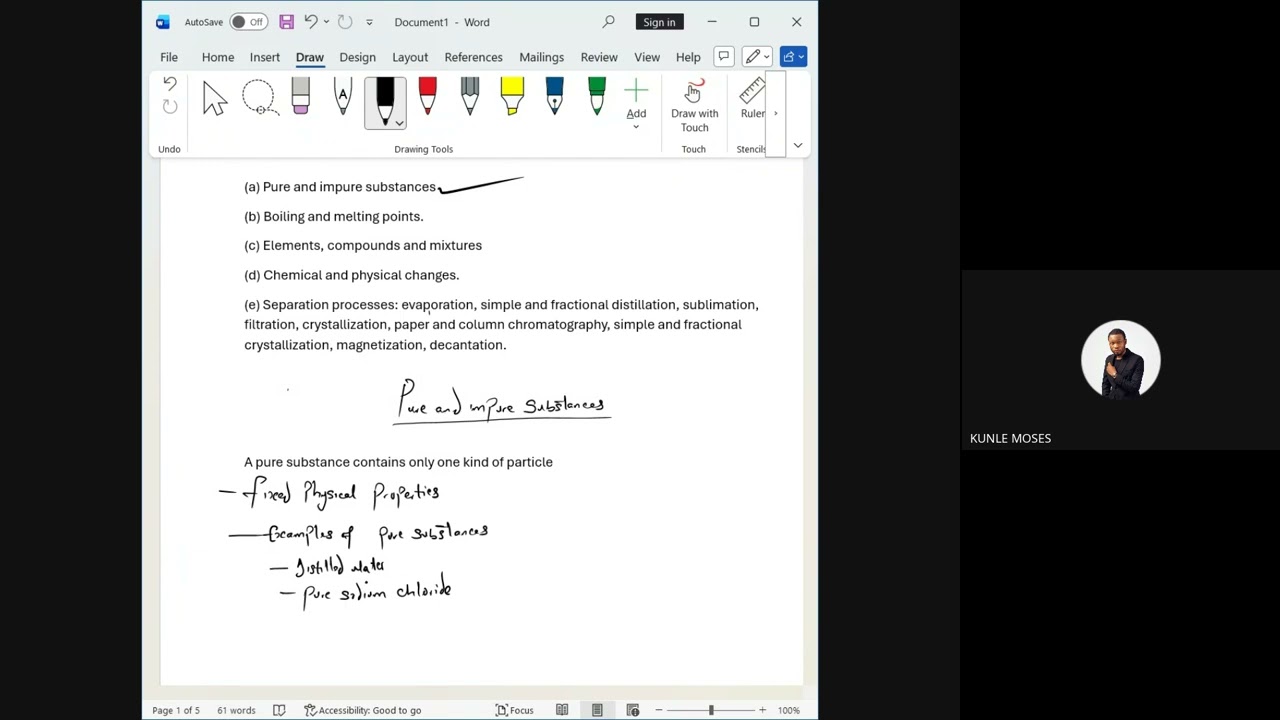The width and height of the screenshot is (1280, 720).
Task: Switch to Web Layout view
Action: pos(633,710)
